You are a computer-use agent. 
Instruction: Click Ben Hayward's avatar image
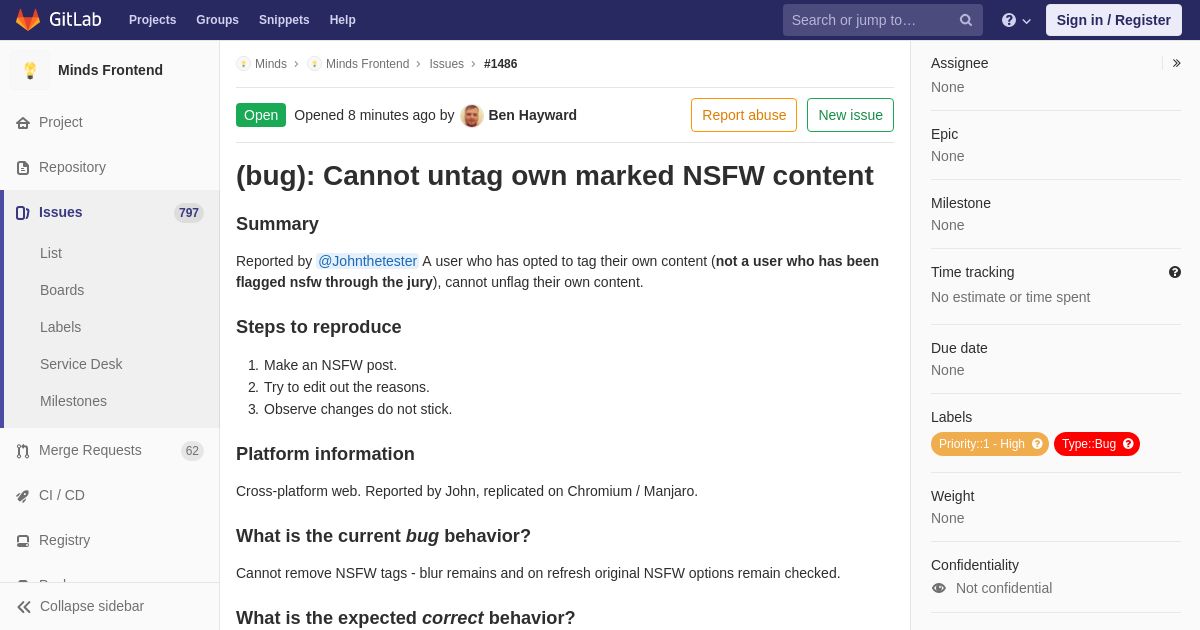[472, 115]
